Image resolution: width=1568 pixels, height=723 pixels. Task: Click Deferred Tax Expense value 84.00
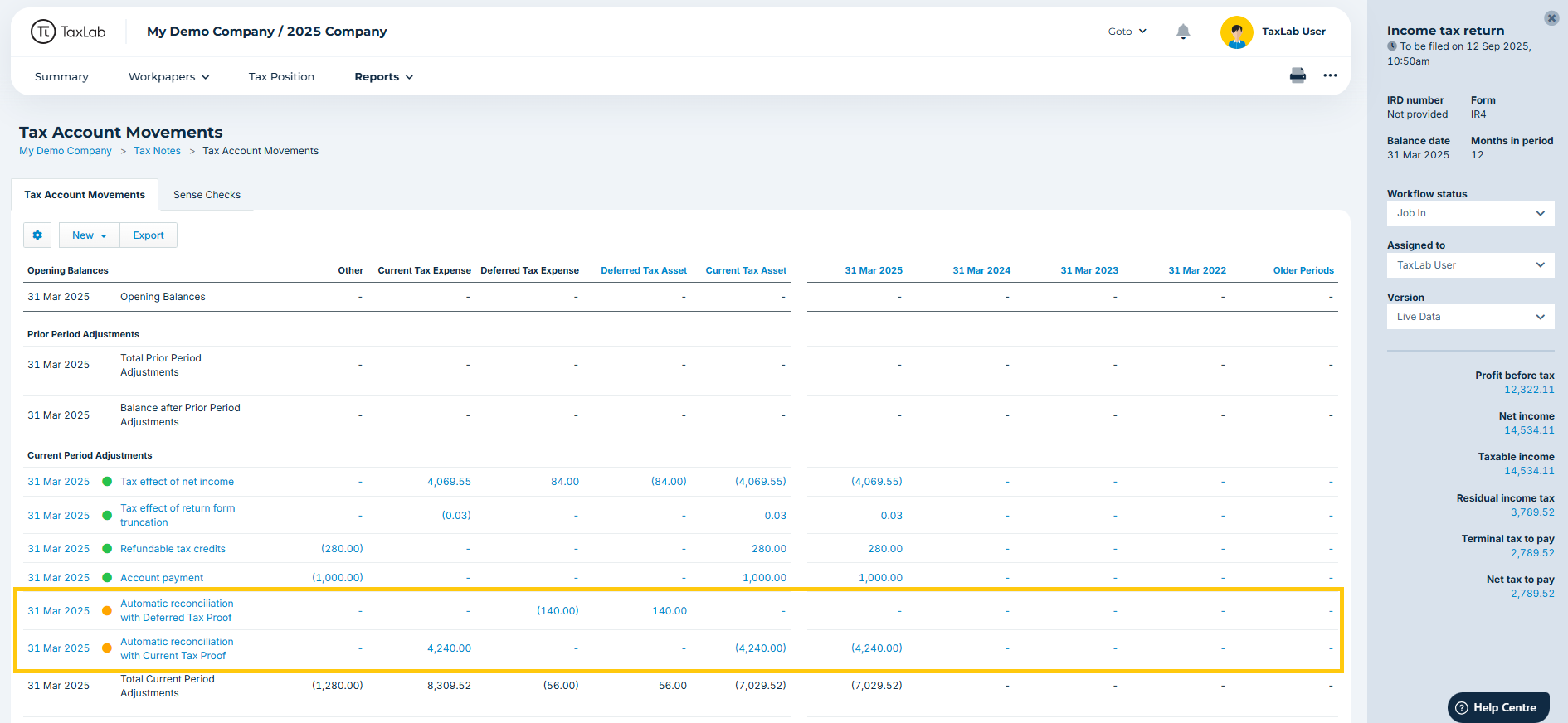coord(565,482)
